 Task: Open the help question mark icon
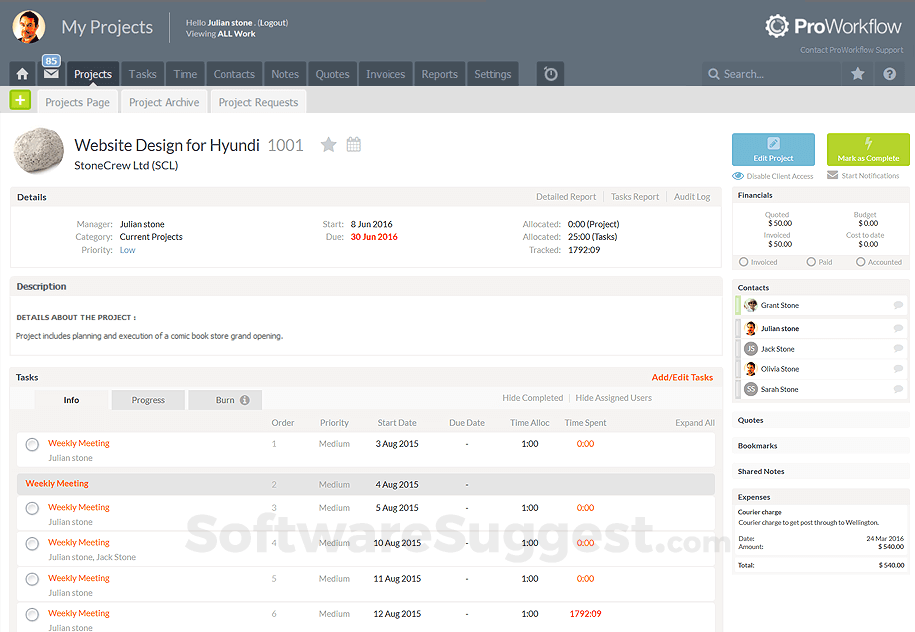(889, 73)
